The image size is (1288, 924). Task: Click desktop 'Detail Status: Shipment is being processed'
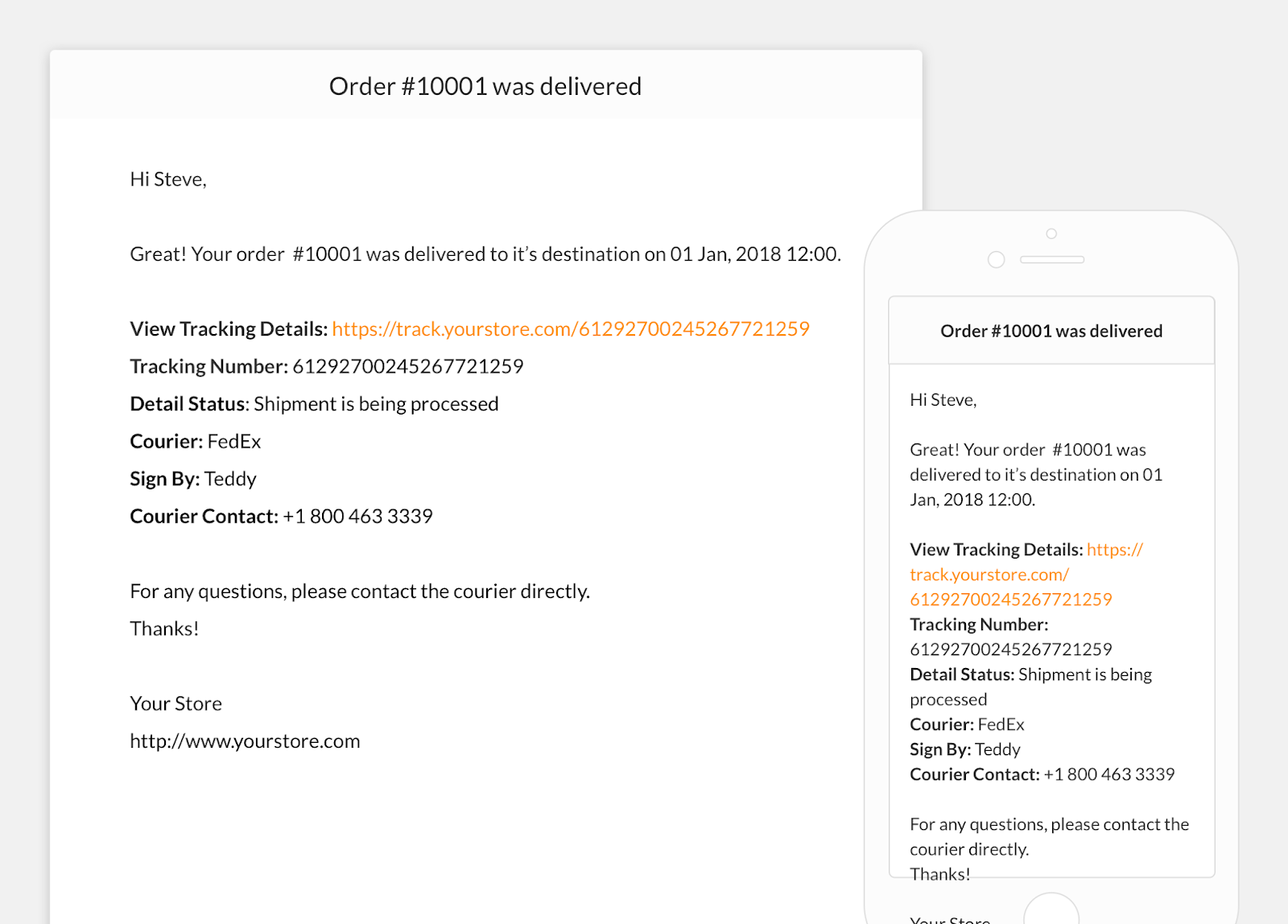tap(314, 404)
